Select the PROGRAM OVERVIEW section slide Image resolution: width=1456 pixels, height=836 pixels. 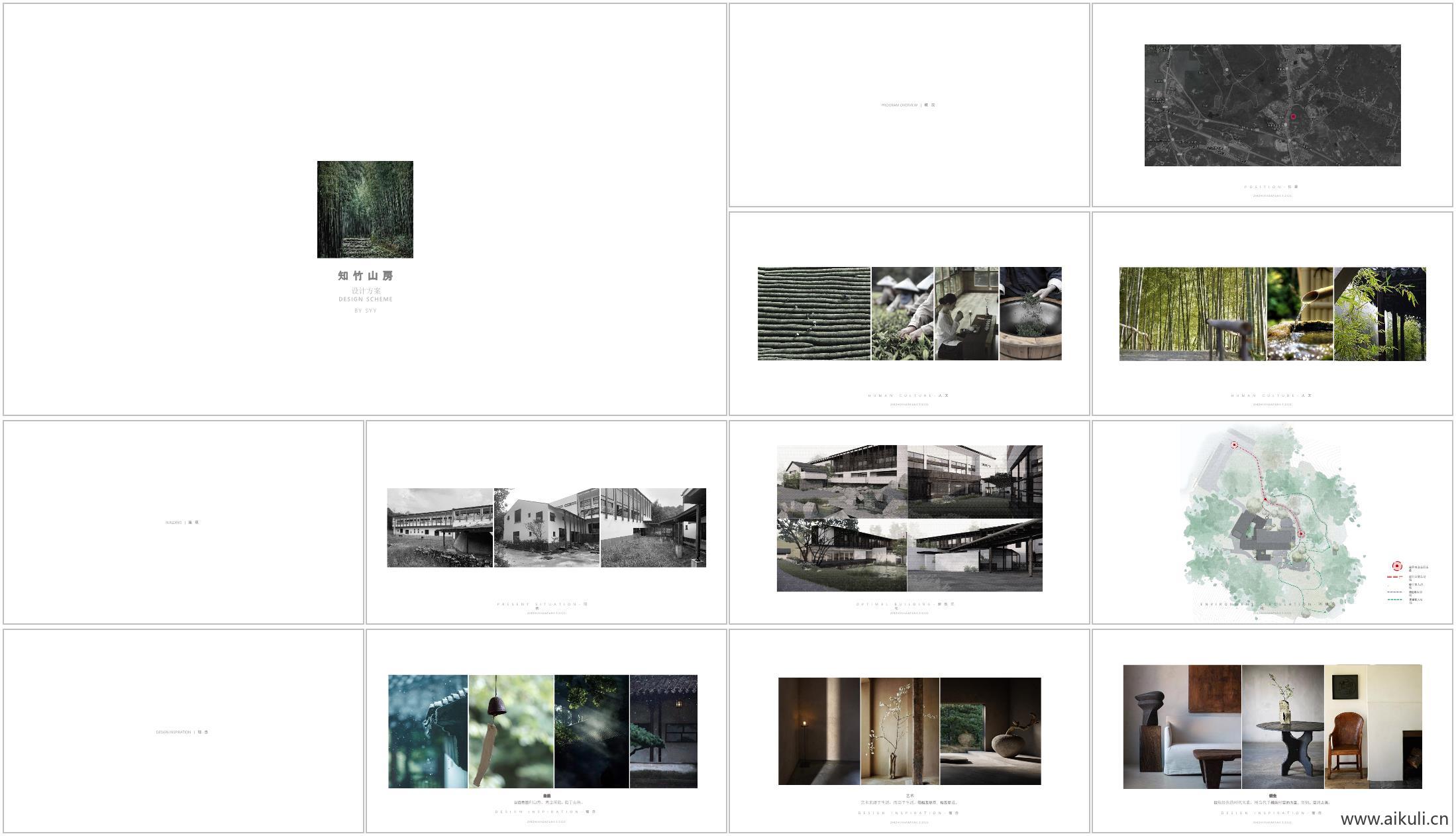point(909,105)
